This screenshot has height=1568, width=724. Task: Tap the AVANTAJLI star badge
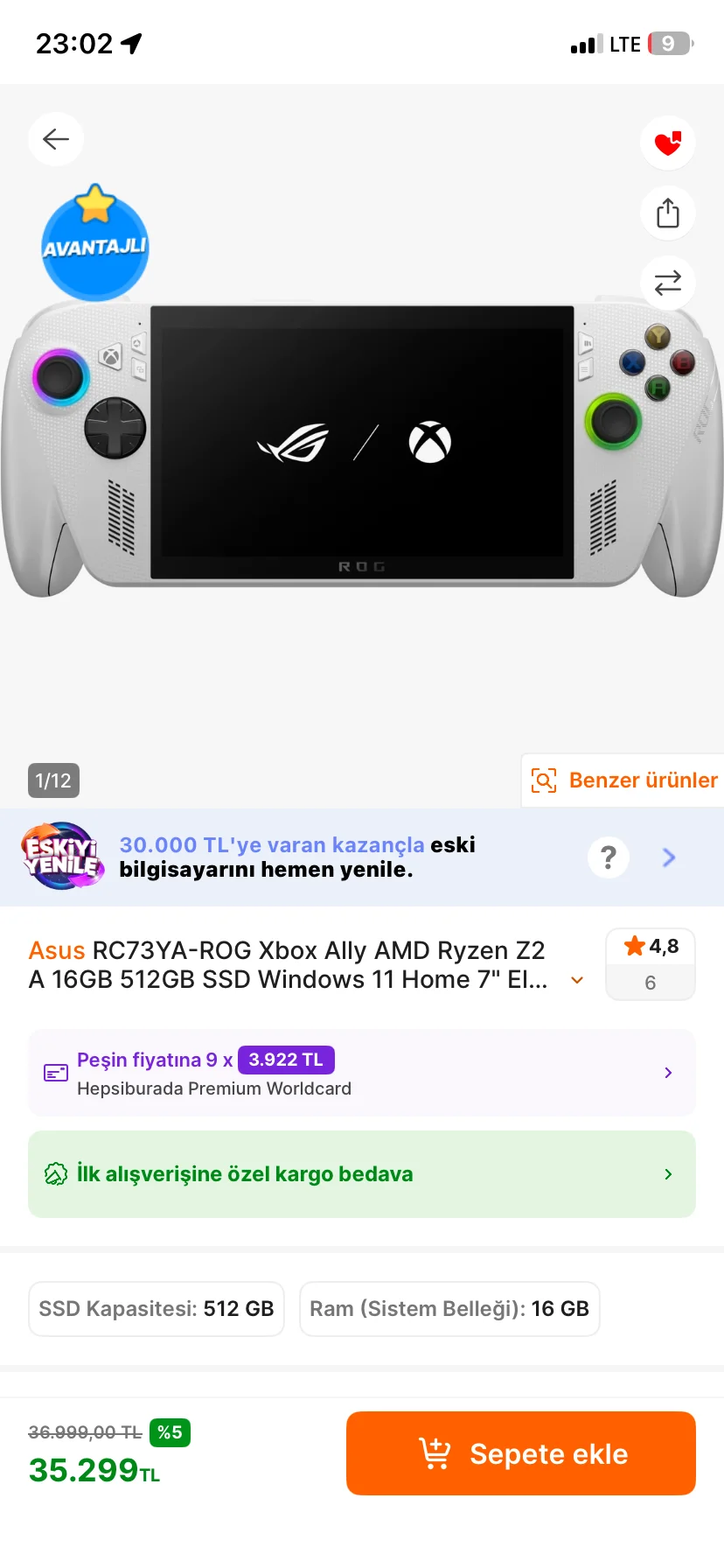coord(95,242)
